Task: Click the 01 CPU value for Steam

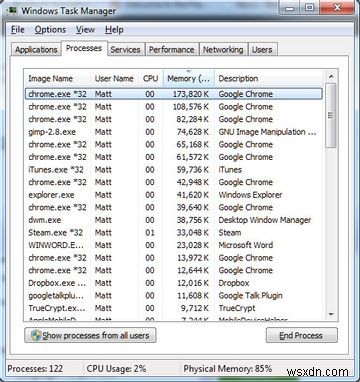Action: coord(150,233)
